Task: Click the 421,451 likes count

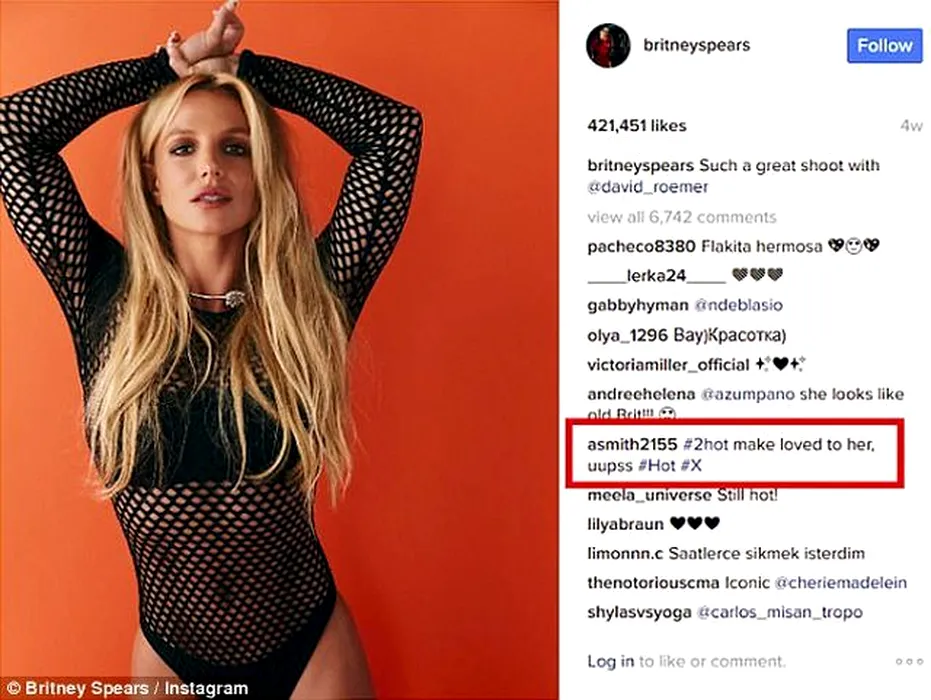Action: pyautogui.click(x=636, y=126)
